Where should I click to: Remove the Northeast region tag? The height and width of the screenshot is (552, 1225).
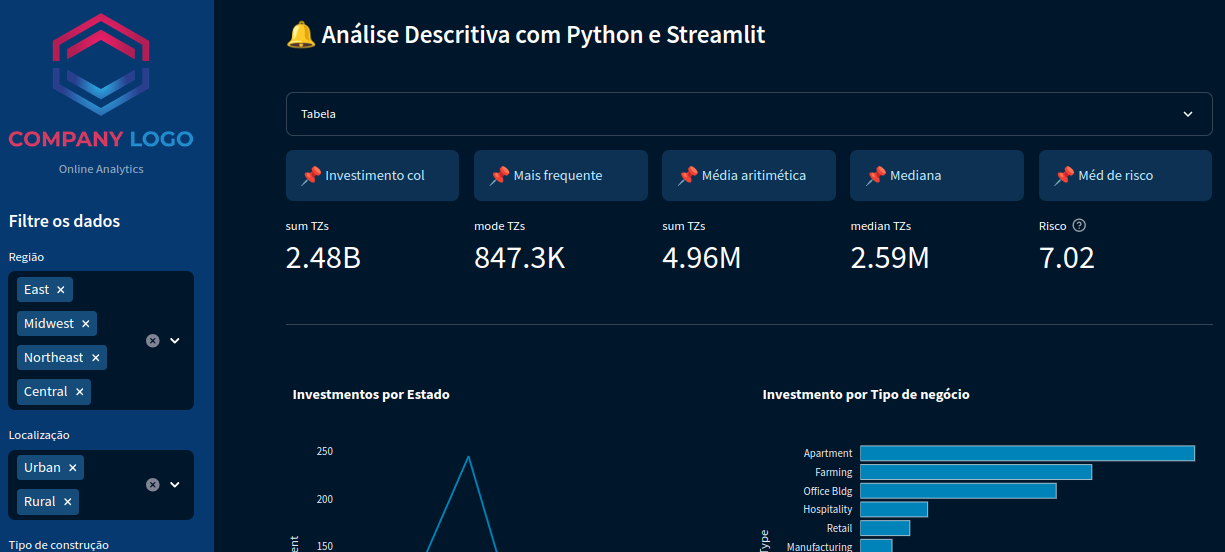[x=96, y=358]
